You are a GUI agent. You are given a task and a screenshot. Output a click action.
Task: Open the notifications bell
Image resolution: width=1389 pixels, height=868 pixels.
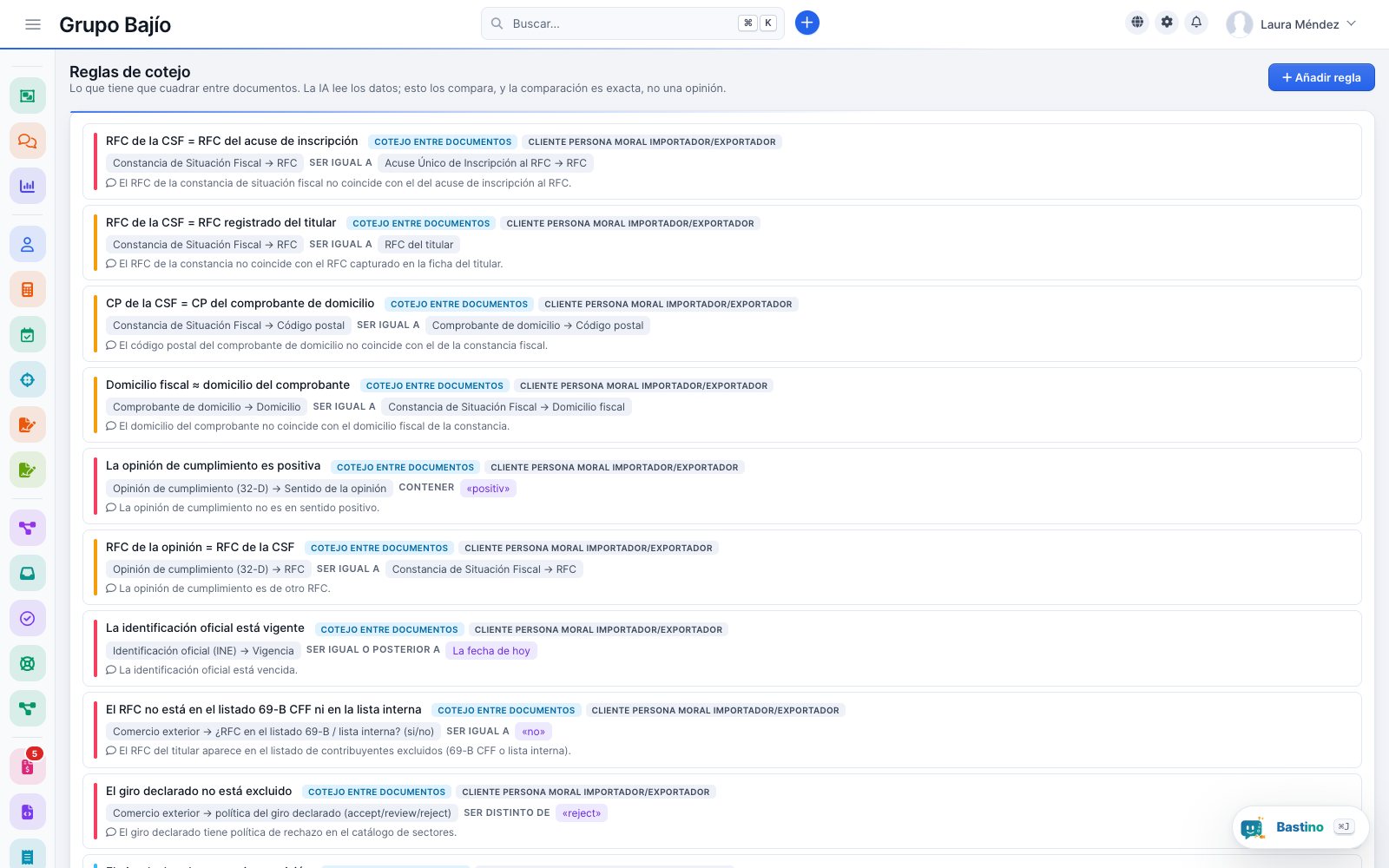pyautogui.click(x=1196, y=23)
